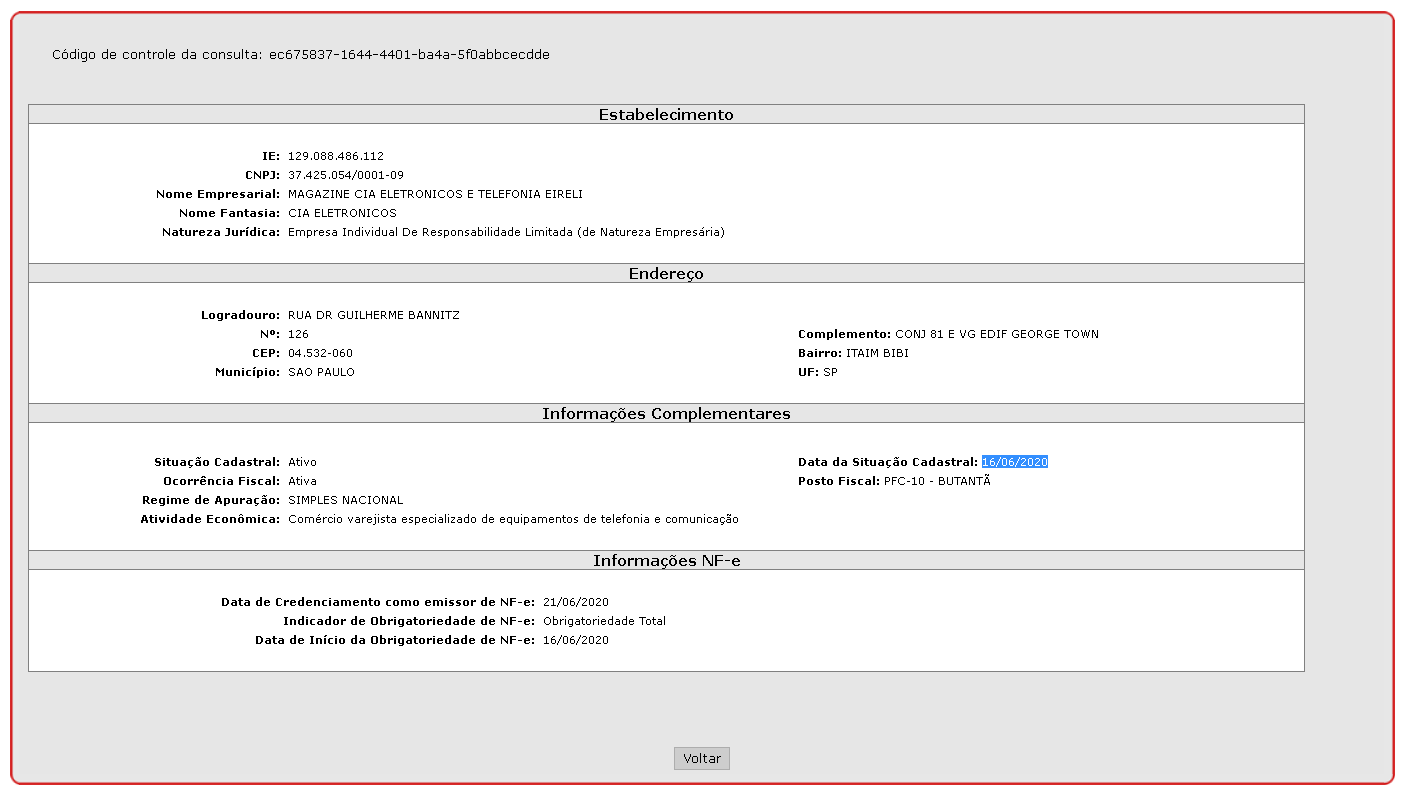Click the UF value SP
Viewport: 1415px width, 793px height.
pyautogui.click(x=830, y=372)
